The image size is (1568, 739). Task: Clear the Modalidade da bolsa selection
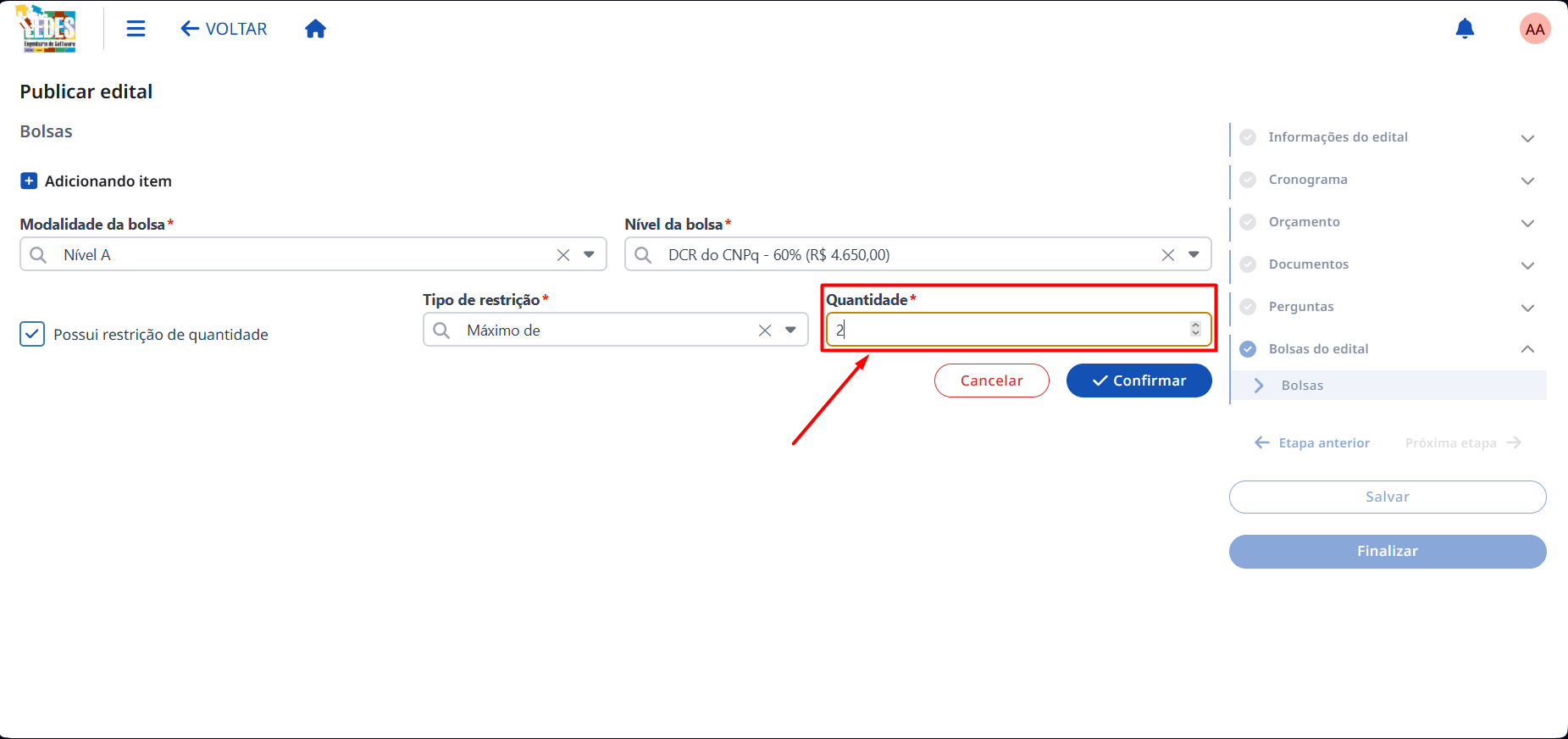tap(563, 255)
